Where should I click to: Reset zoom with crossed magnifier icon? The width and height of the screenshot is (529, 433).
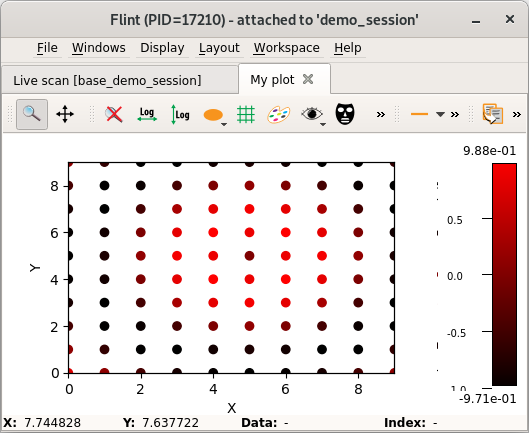(114, 114)
